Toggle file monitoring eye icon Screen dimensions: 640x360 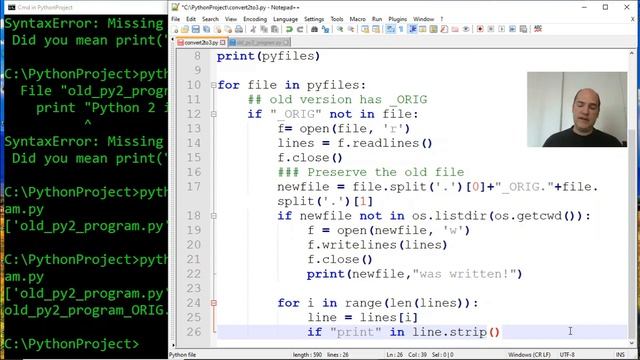(466, 29)
